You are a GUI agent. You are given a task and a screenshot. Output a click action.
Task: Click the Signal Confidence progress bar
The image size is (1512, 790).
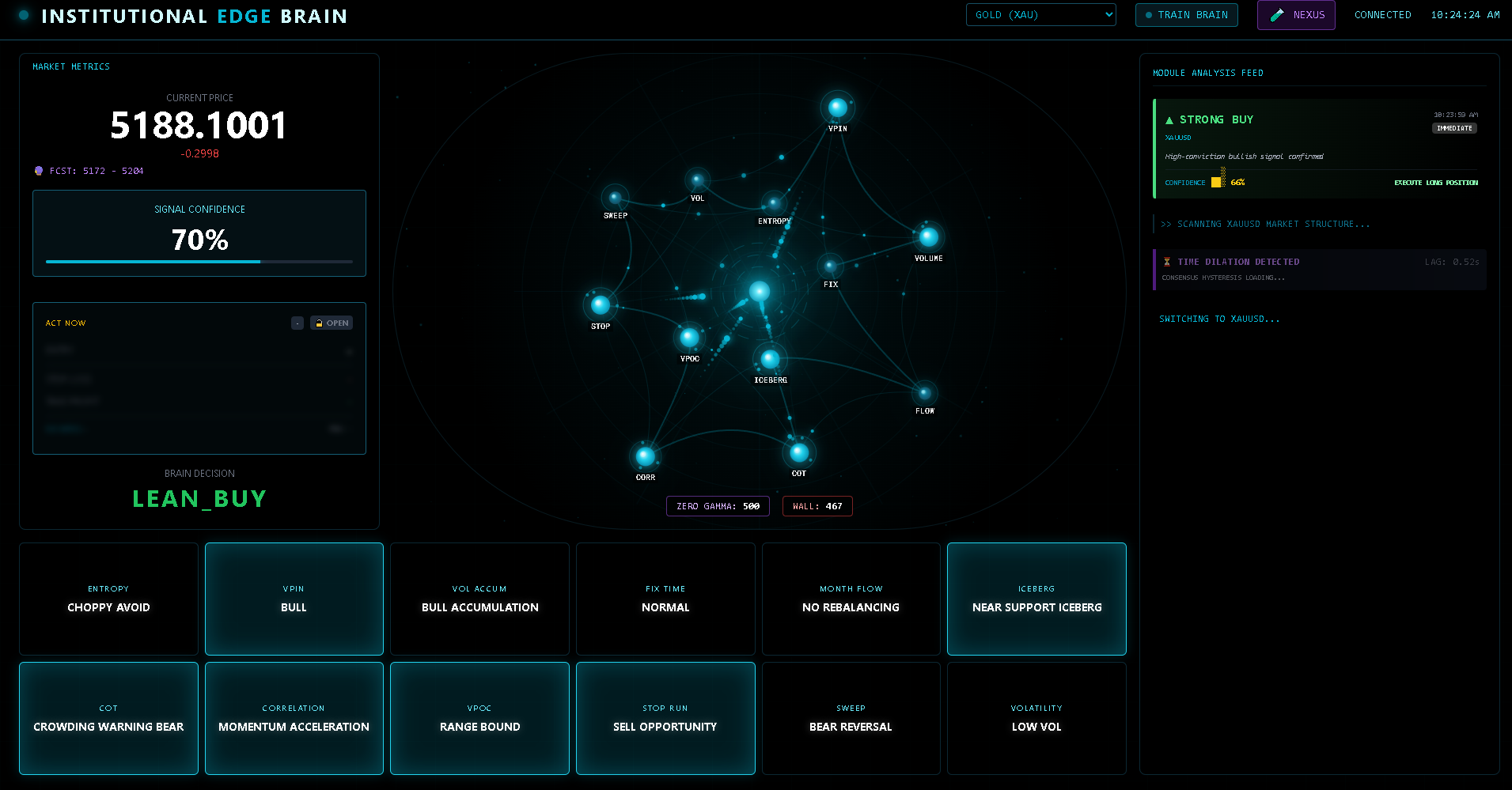199,261
